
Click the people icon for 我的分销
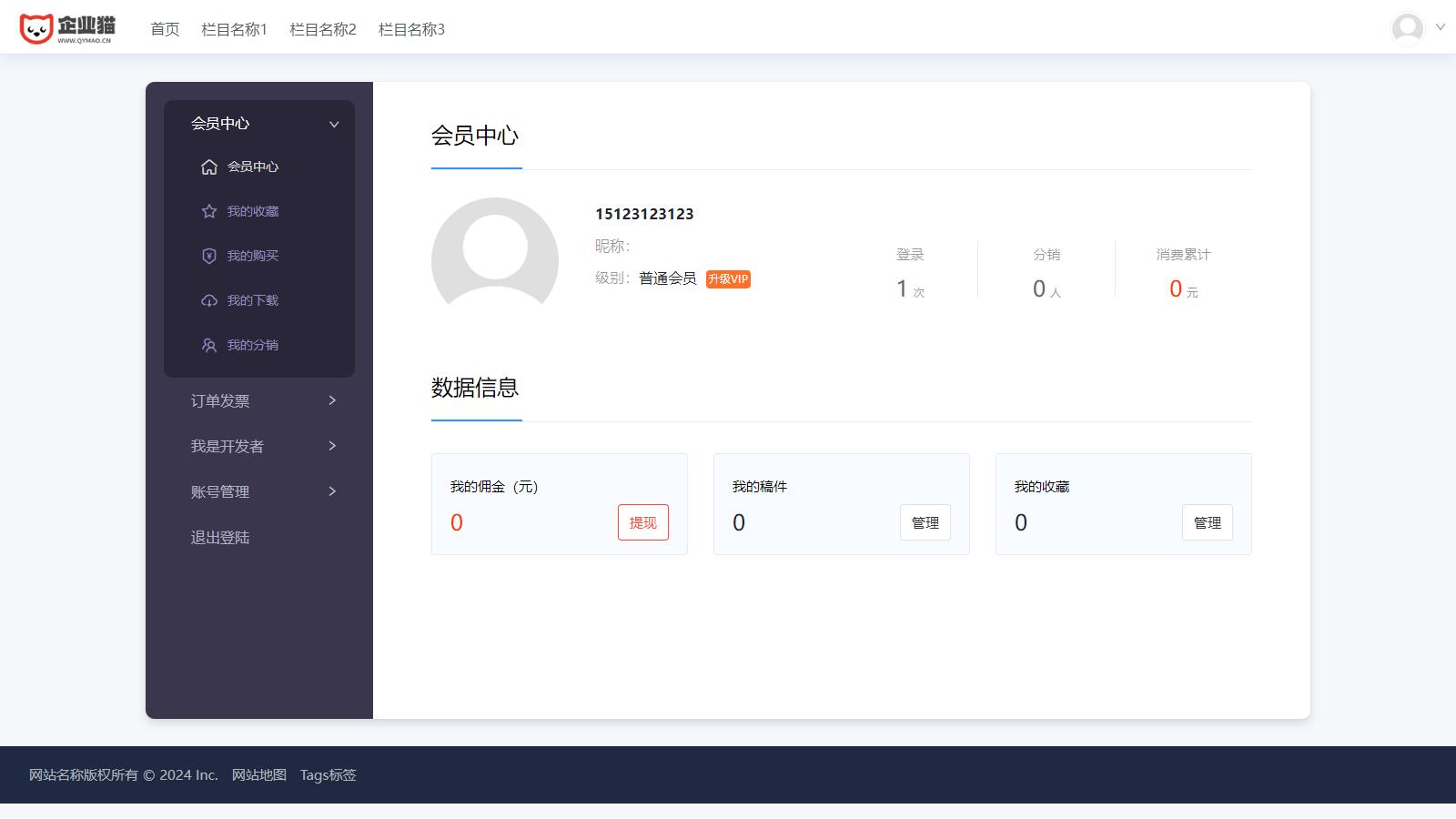point(209,345)
